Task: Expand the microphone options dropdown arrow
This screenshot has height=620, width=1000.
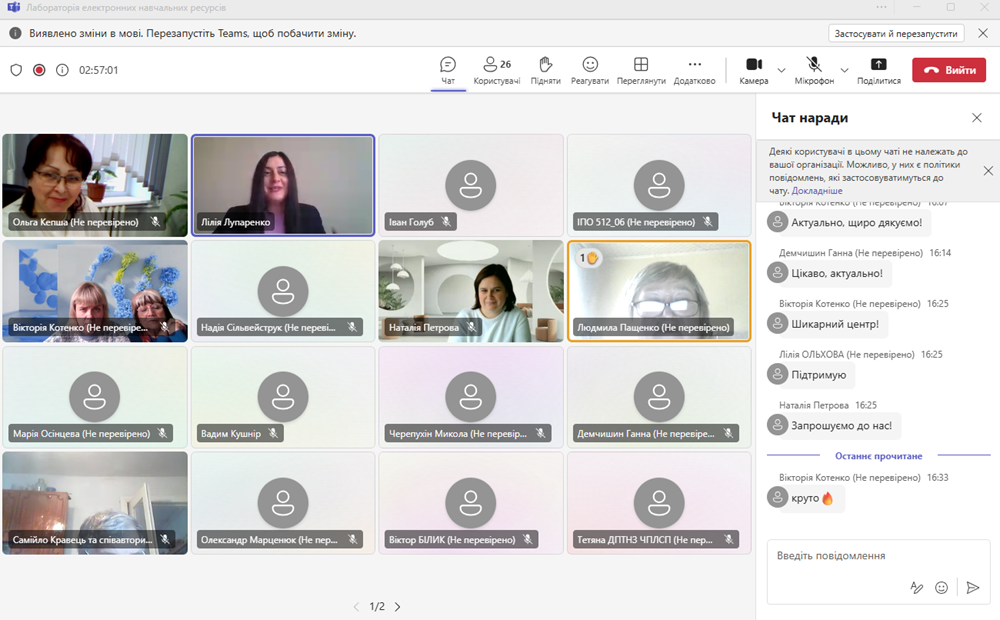Action: click(844, 70)
